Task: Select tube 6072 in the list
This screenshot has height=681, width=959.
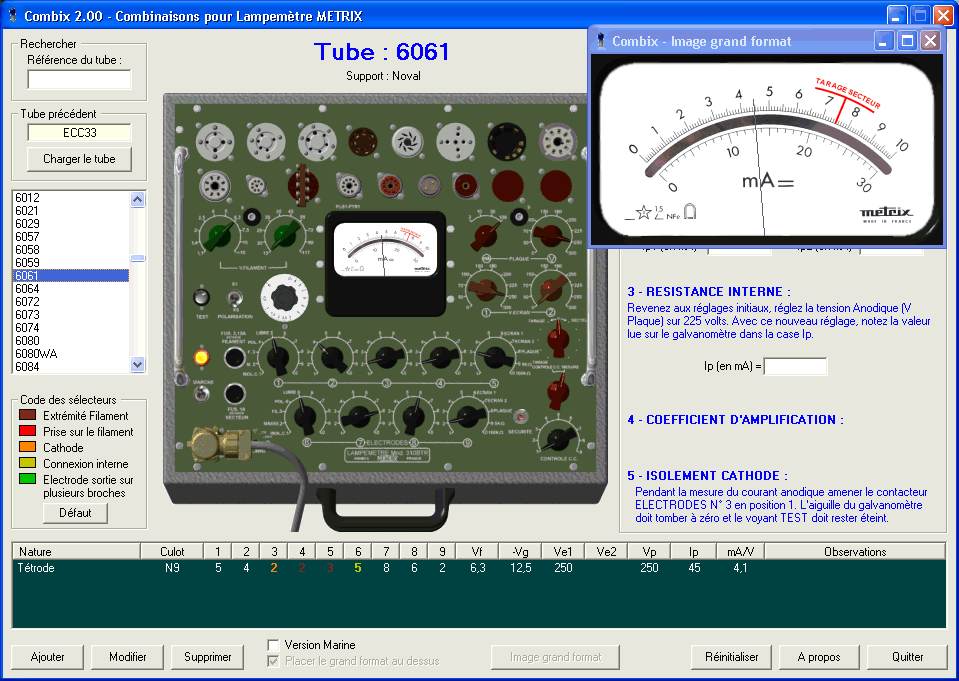Action: click(71, 302)
